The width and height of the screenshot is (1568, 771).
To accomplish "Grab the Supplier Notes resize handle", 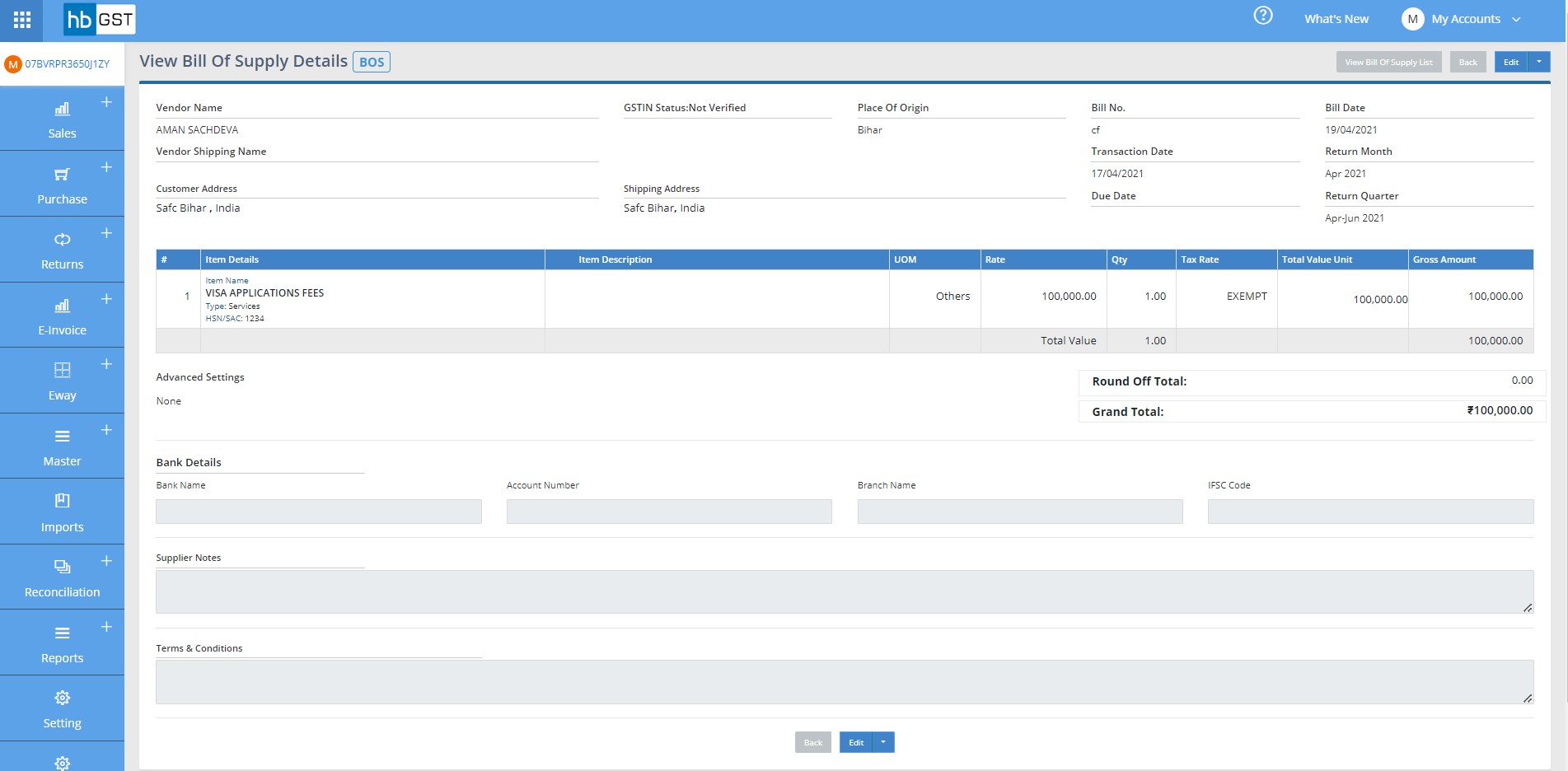I will [1528, 608].
